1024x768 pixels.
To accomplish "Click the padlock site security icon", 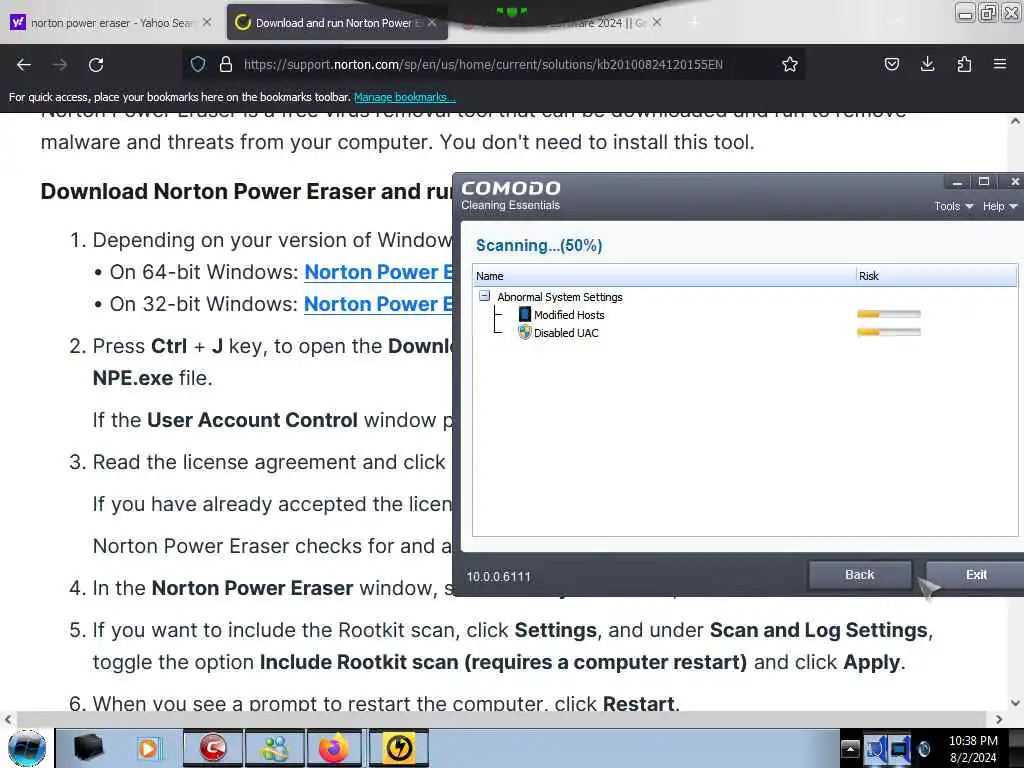I will pos(226,64).
